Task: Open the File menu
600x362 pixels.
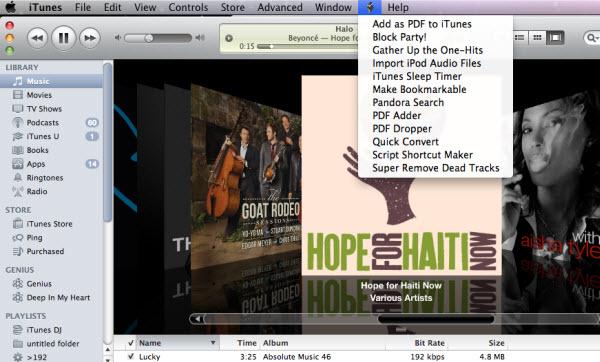Action: [x=83, y=7]
